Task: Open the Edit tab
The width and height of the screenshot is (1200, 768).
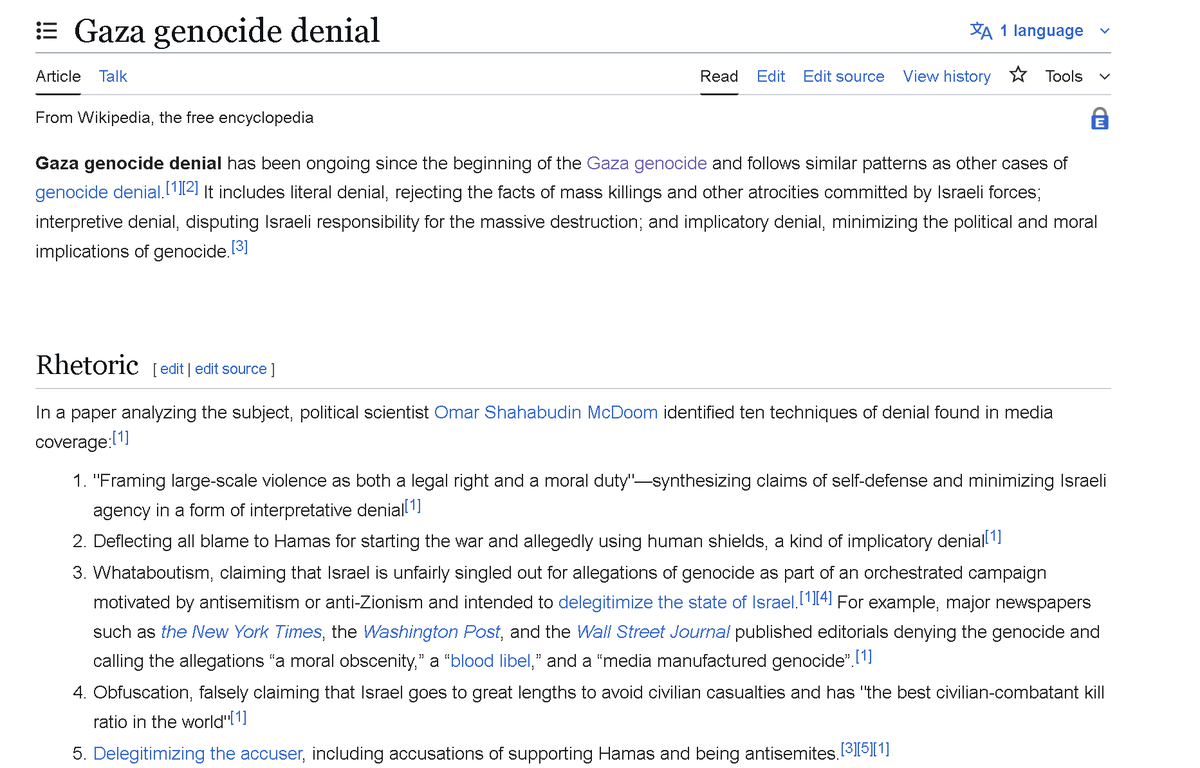Action: pyautogui.click(x=771, y=76)
